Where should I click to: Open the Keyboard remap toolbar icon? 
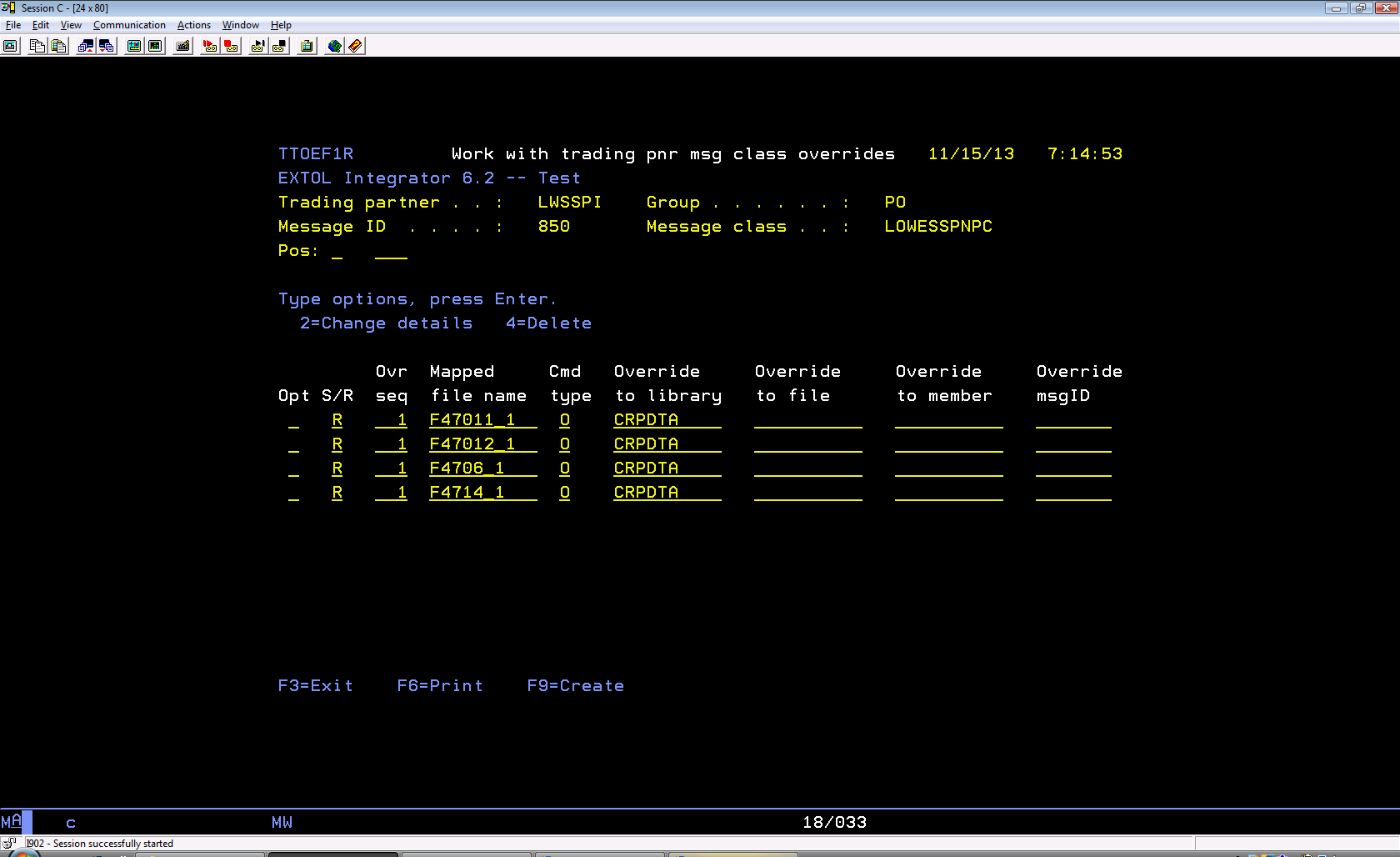tap(183, 46)
